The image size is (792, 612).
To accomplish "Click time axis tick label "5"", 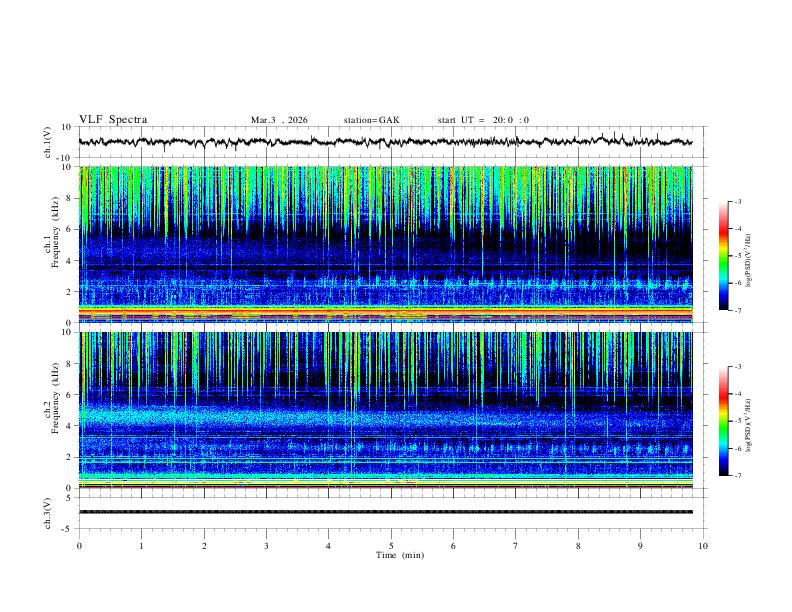I will coord(391,546).
